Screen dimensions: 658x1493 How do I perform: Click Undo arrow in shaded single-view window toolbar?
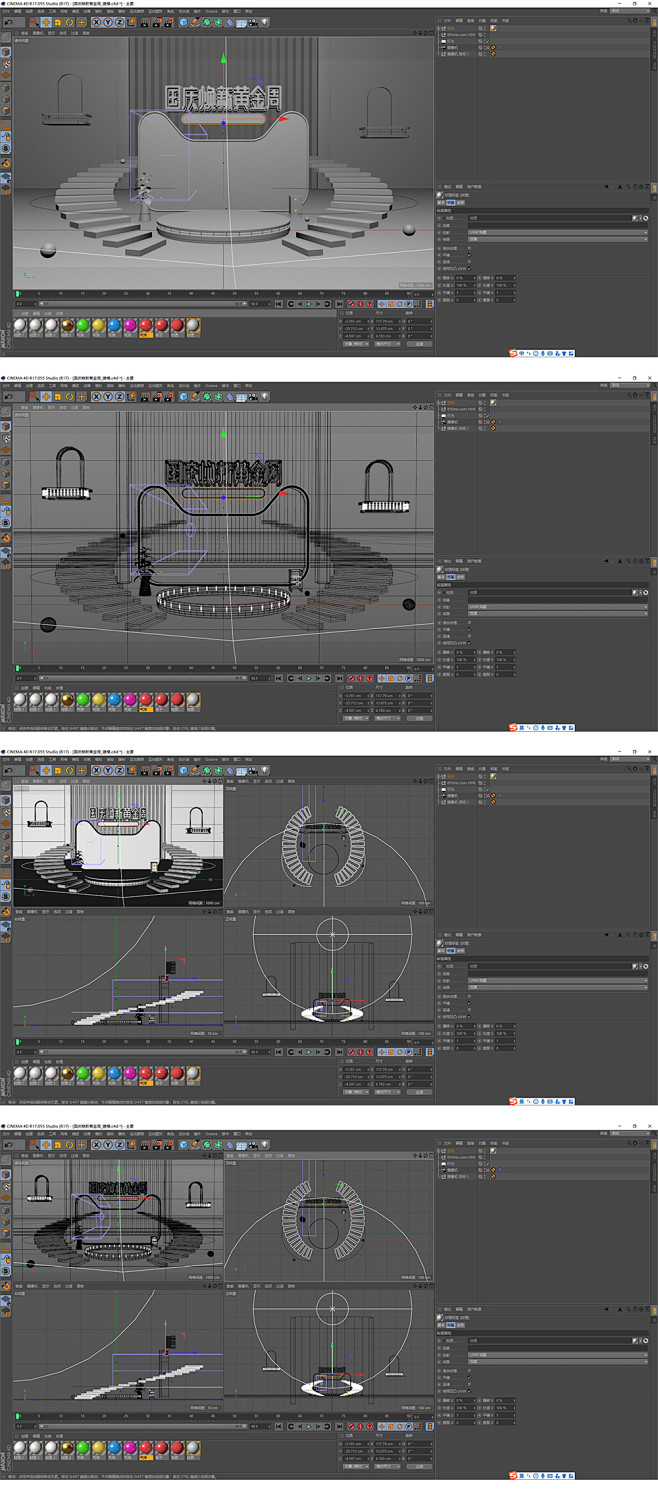tap(8, 22)
